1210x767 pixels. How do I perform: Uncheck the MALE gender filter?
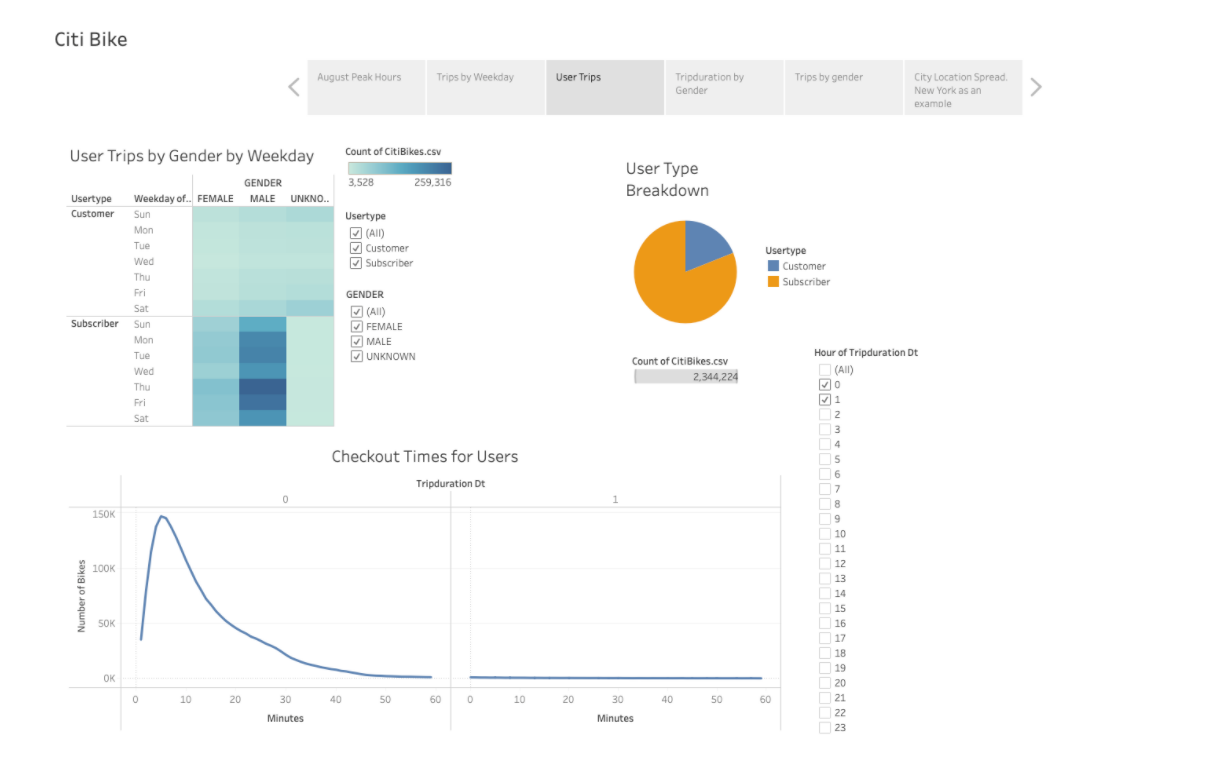tap(356, 341)
